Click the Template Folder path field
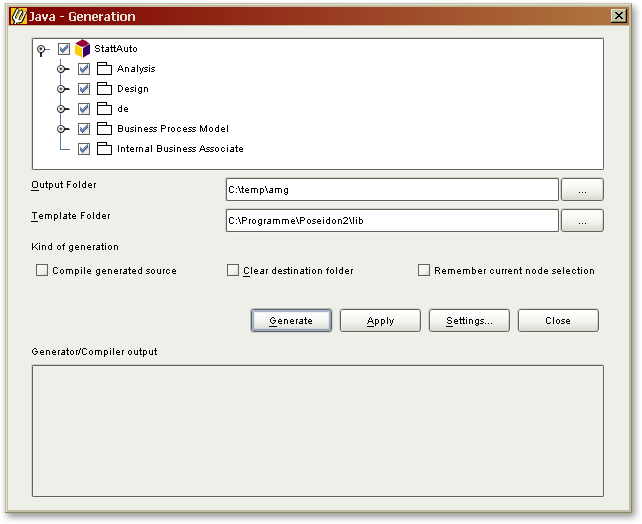This screenshot has width=642, height=524. click(x=391, y=220)
